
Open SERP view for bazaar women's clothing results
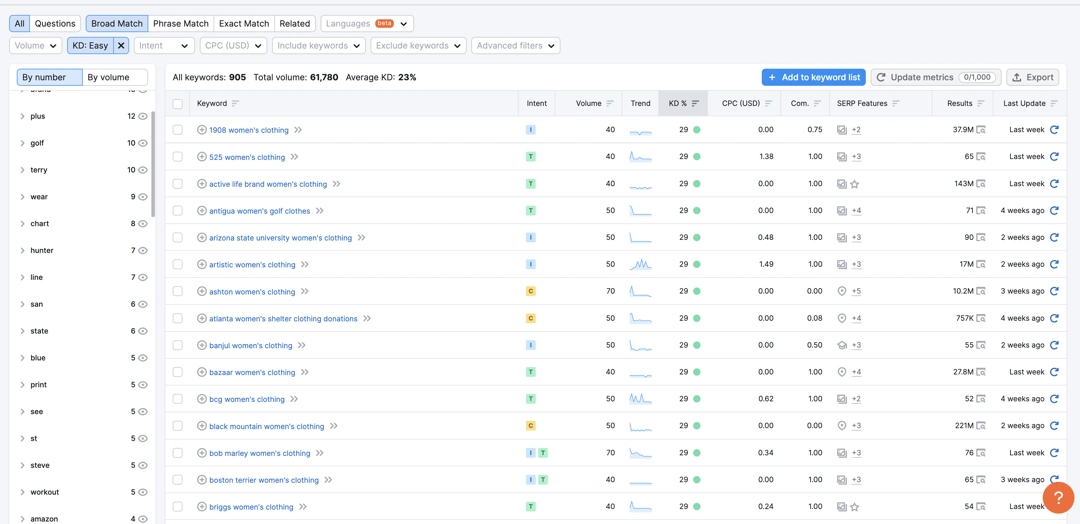981,372
